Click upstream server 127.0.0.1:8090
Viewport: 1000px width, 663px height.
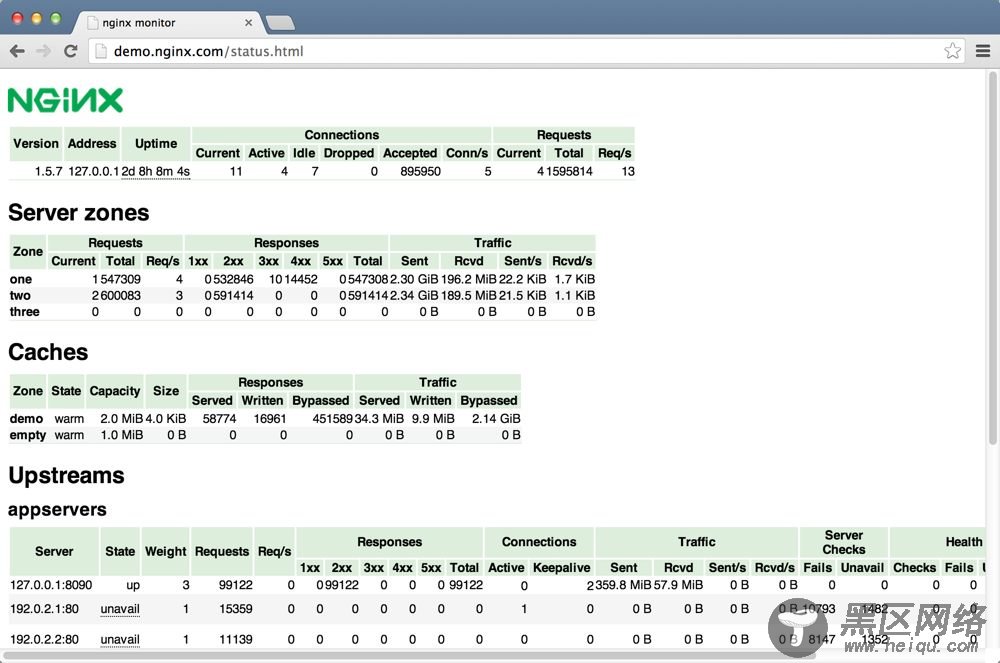click(x=51, y=585)
